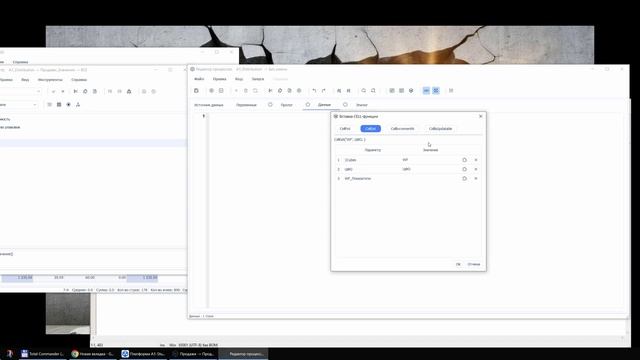Screen dimensions: 640x360
Task: Click the second highlighted blue toolbar icon in the process editor
Action: pos(436,91)
